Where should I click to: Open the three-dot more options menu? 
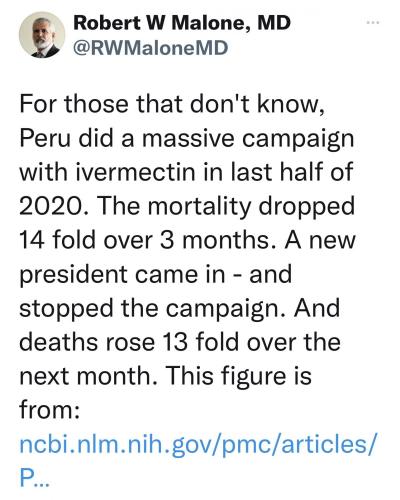tap(373, 23)
